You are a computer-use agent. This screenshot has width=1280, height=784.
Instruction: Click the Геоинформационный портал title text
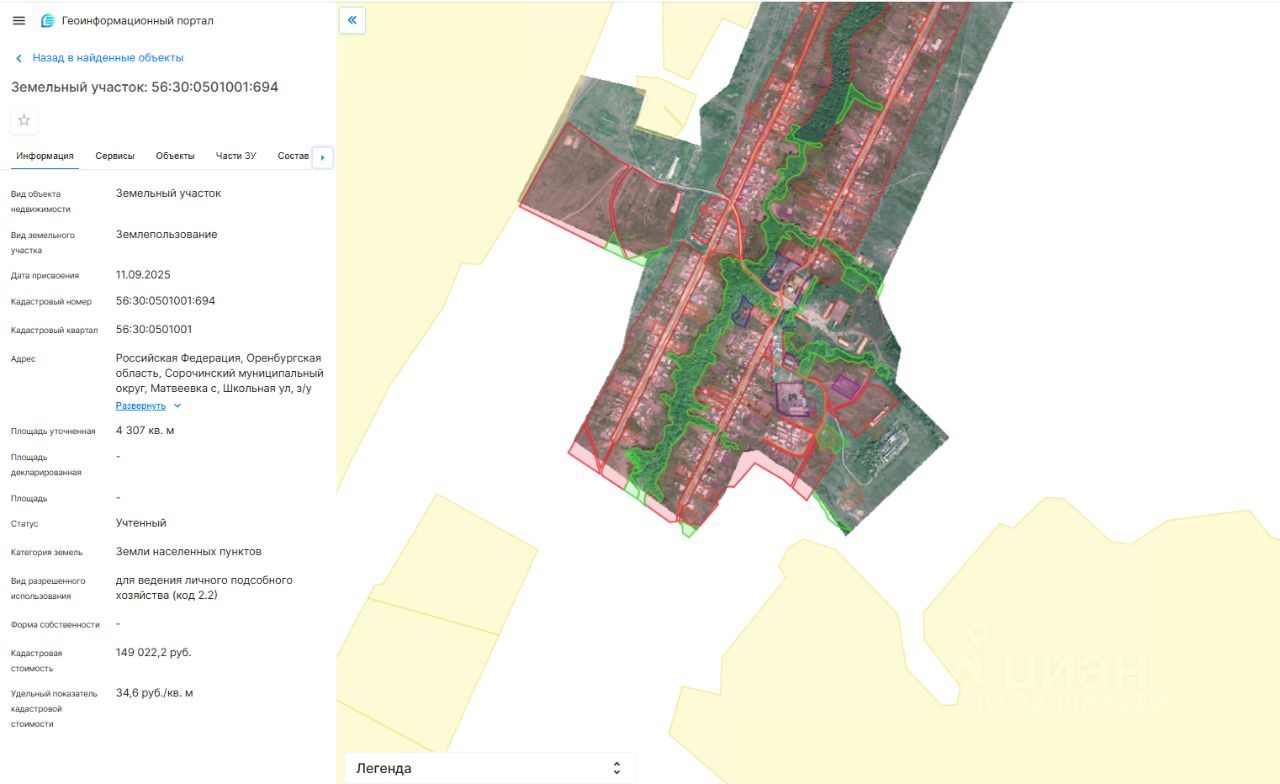tap(138, 20)
